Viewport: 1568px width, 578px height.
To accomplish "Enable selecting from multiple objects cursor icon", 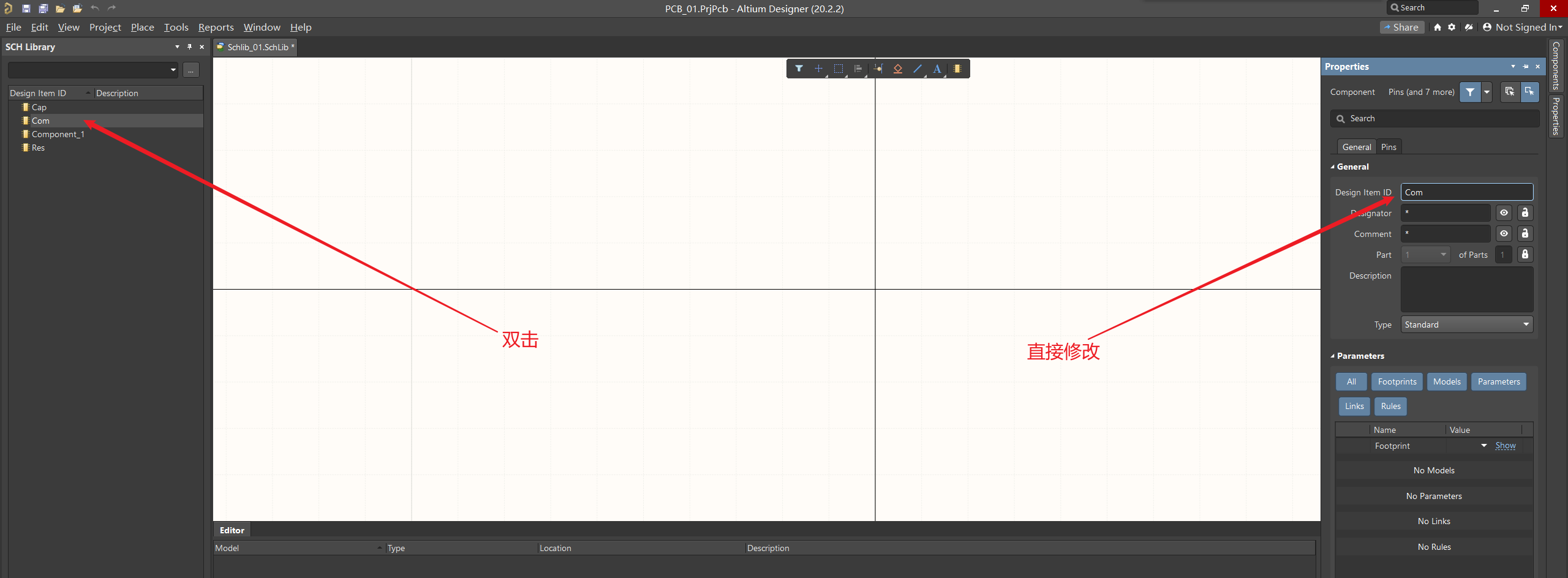I will pos(1510,92).
